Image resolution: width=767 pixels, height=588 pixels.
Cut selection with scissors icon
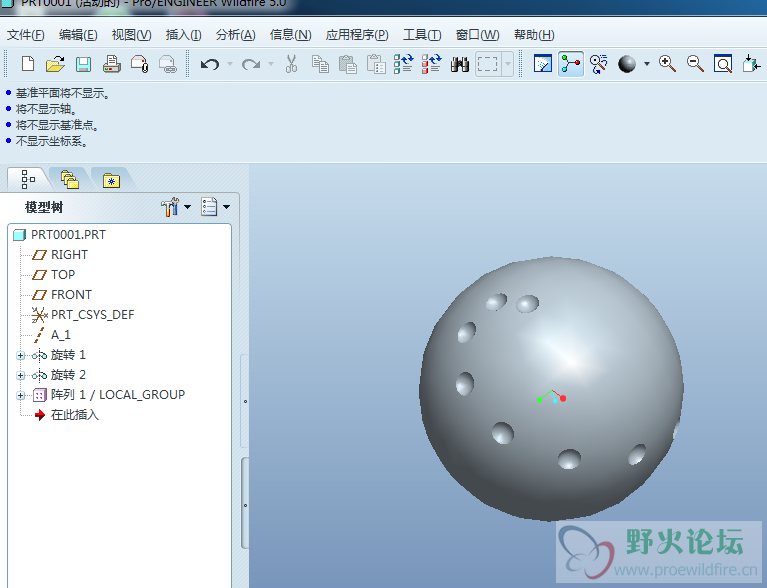tap(292, 64)
